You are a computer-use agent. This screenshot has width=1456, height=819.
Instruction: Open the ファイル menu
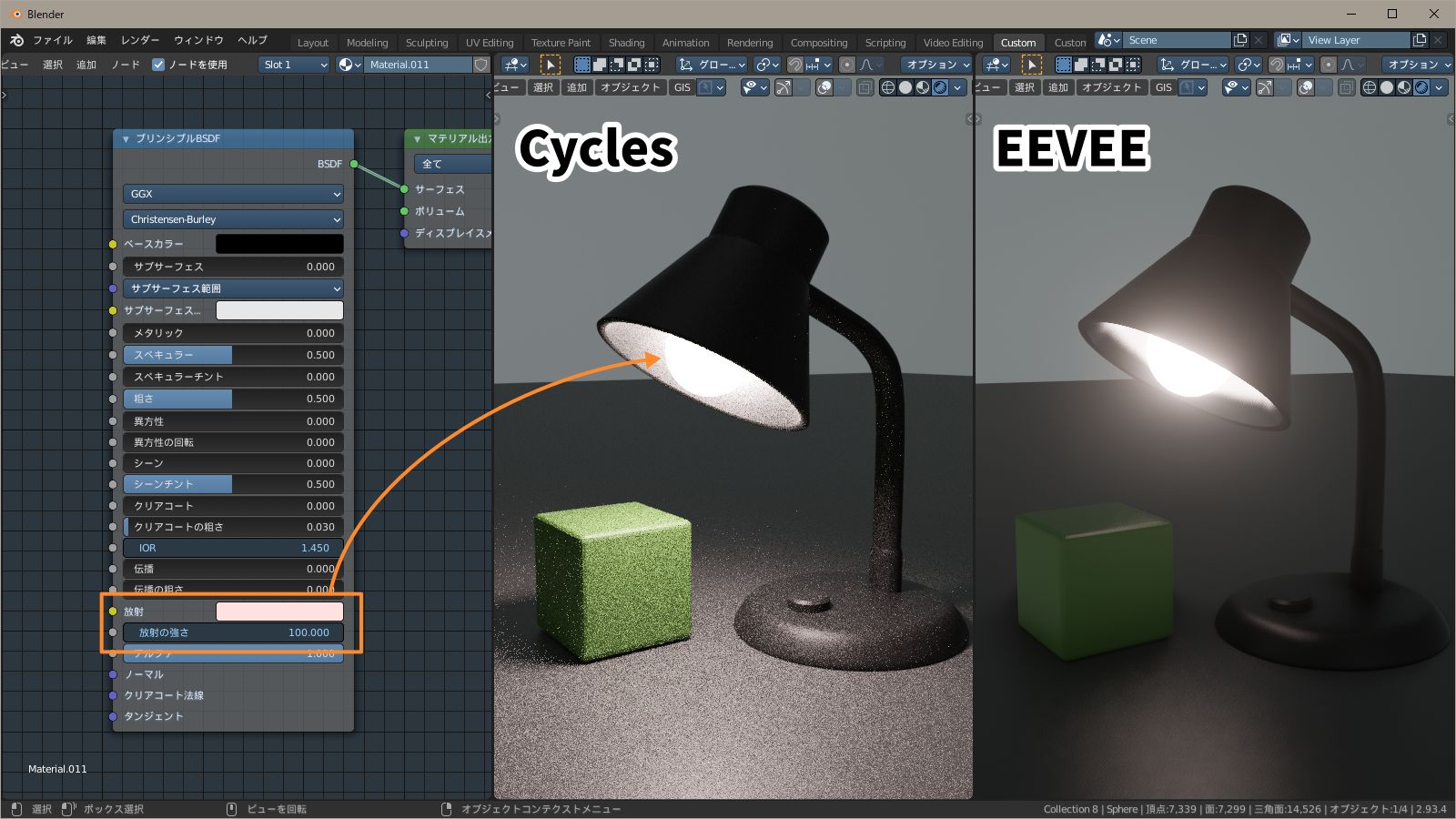coord(53,40)
